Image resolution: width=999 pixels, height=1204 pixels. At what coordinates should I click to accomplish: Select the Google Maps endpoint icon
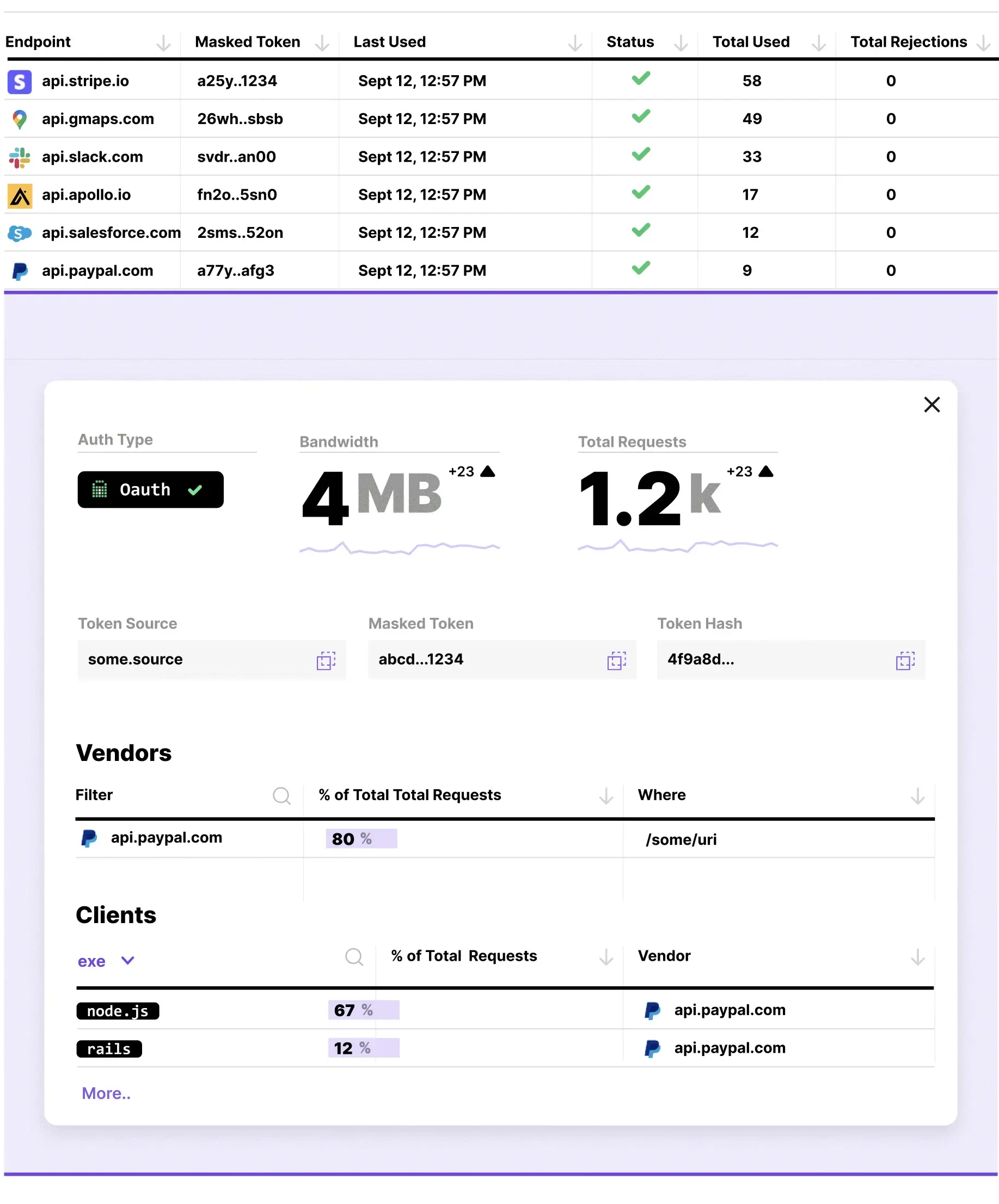click(x=20, y=119)
